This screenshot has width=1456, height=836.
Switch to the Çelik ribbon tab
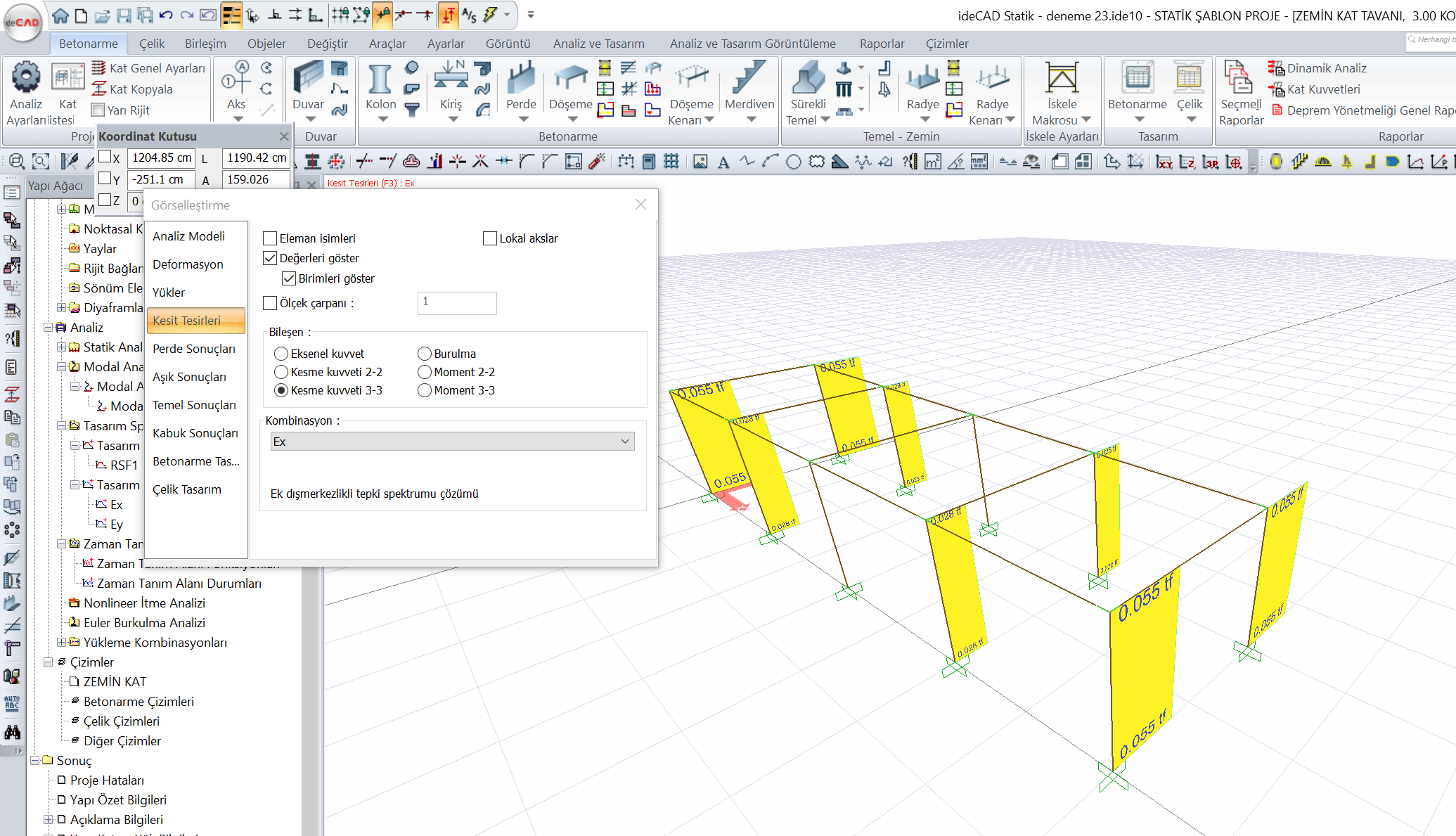[151, 44]
